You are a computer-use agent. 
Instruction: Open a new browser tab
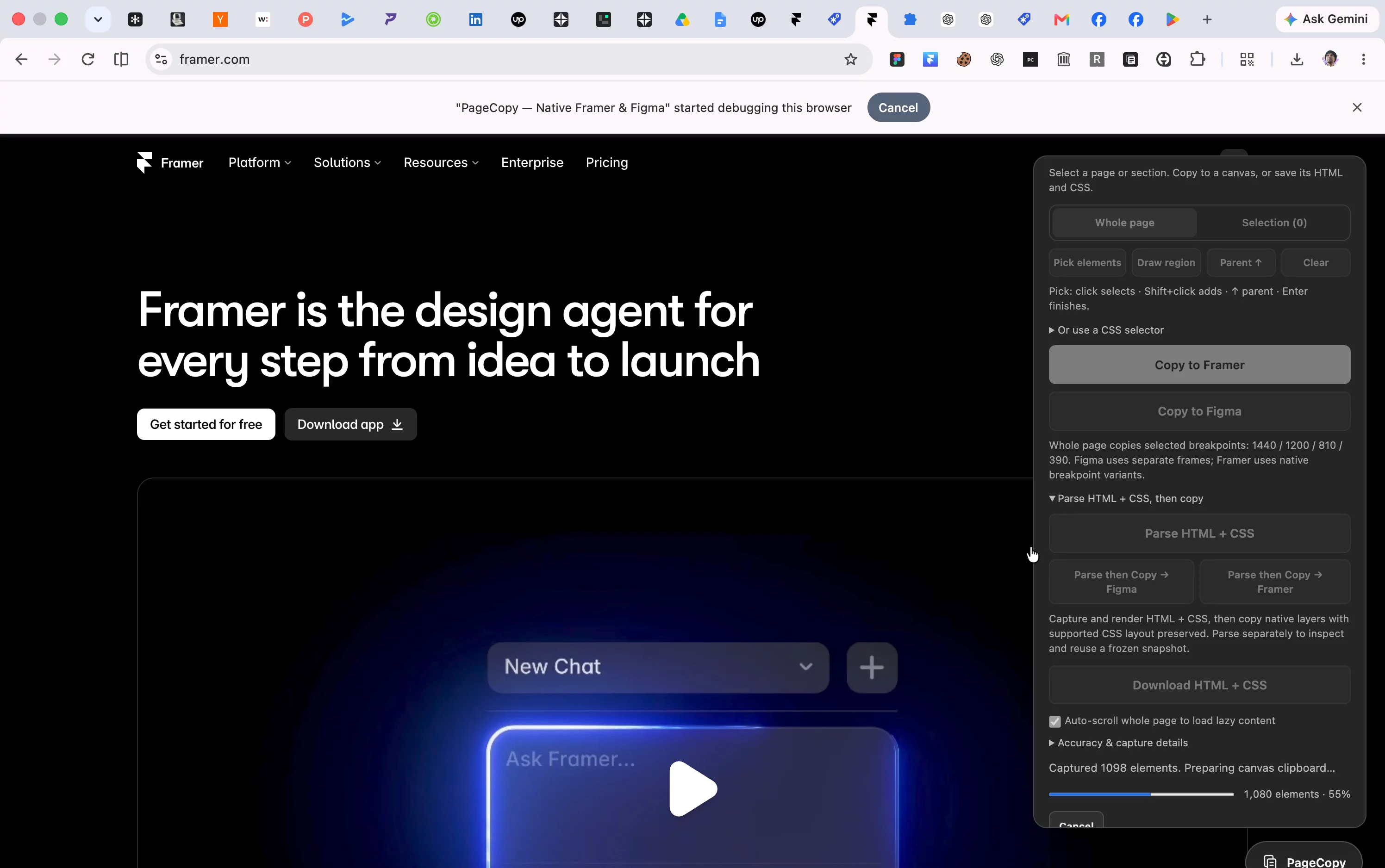click(x=1207, y=19)
